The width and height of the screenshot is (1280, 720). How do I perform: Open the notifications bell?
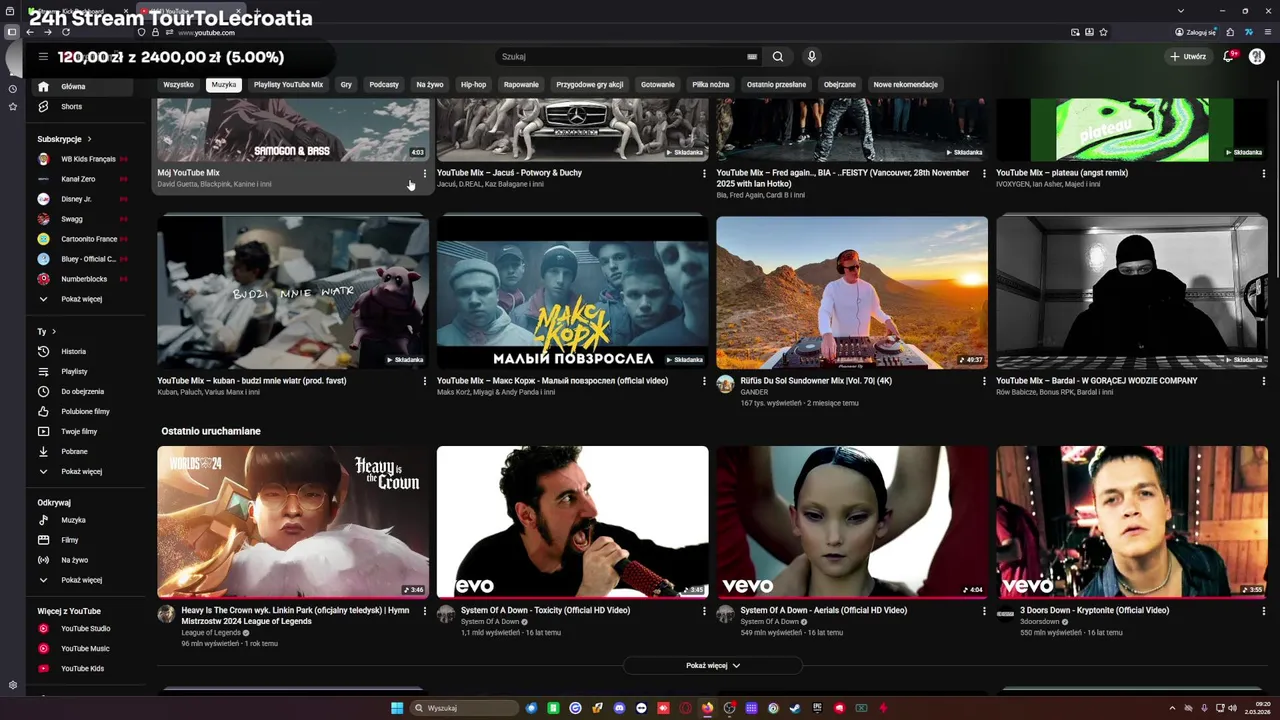click(1229, 57)
